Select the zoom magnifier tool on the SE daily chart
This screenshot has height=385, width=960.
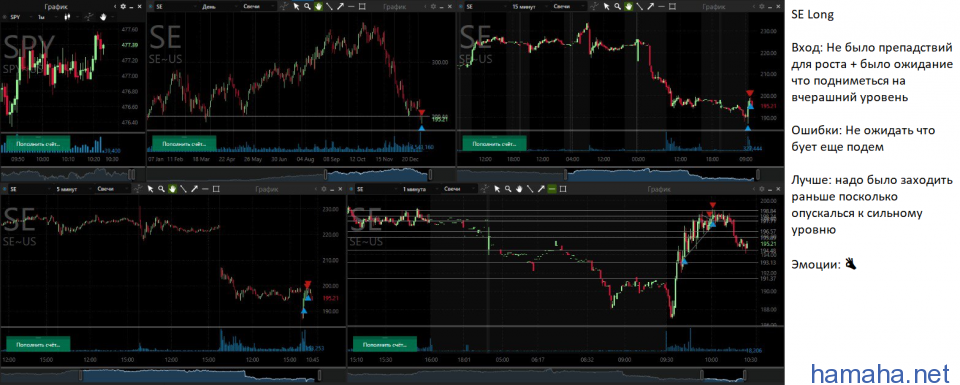(x=307, y=7)
